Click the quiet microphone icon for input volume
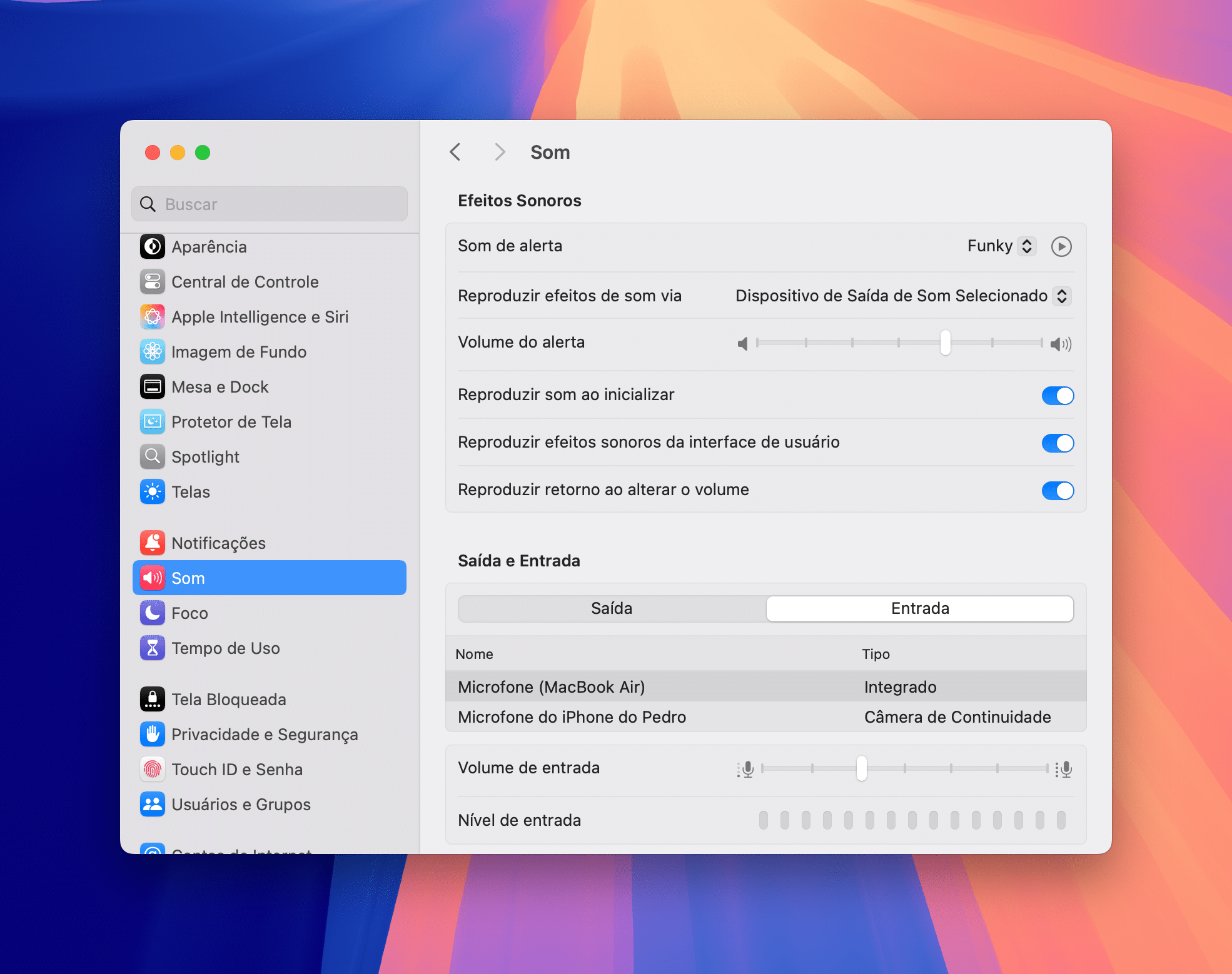Image resolution: width=1232 pixels, height=974 pixels. pyautogui.click(x=745, y=769)
